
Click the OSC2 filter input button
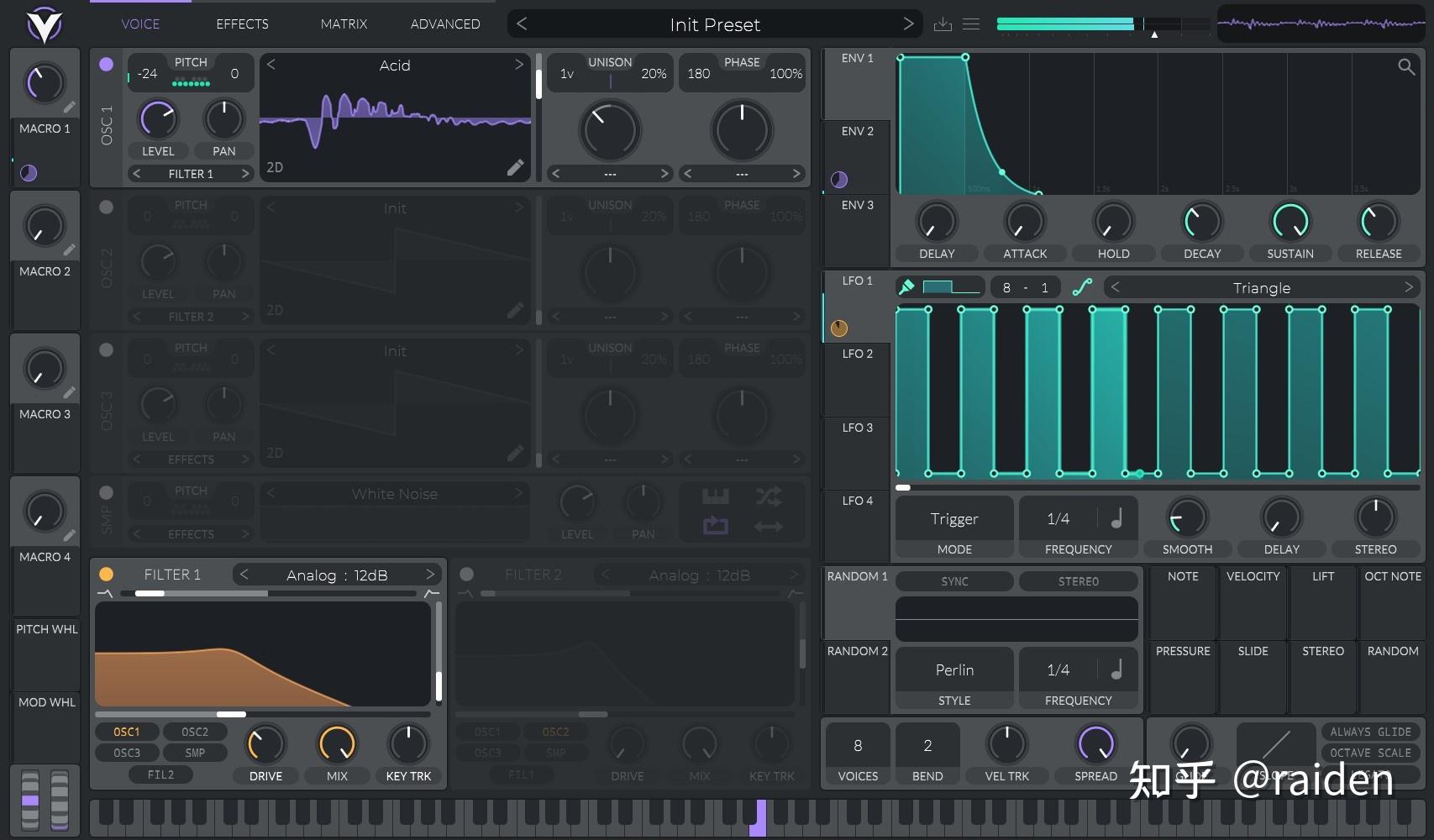tap(195, 732)
